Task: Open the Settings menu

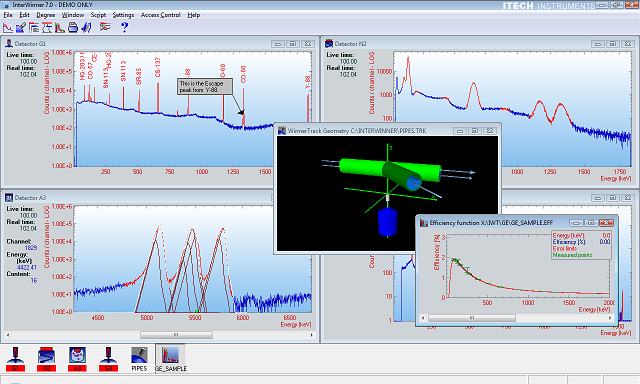Action: point(123,15)
